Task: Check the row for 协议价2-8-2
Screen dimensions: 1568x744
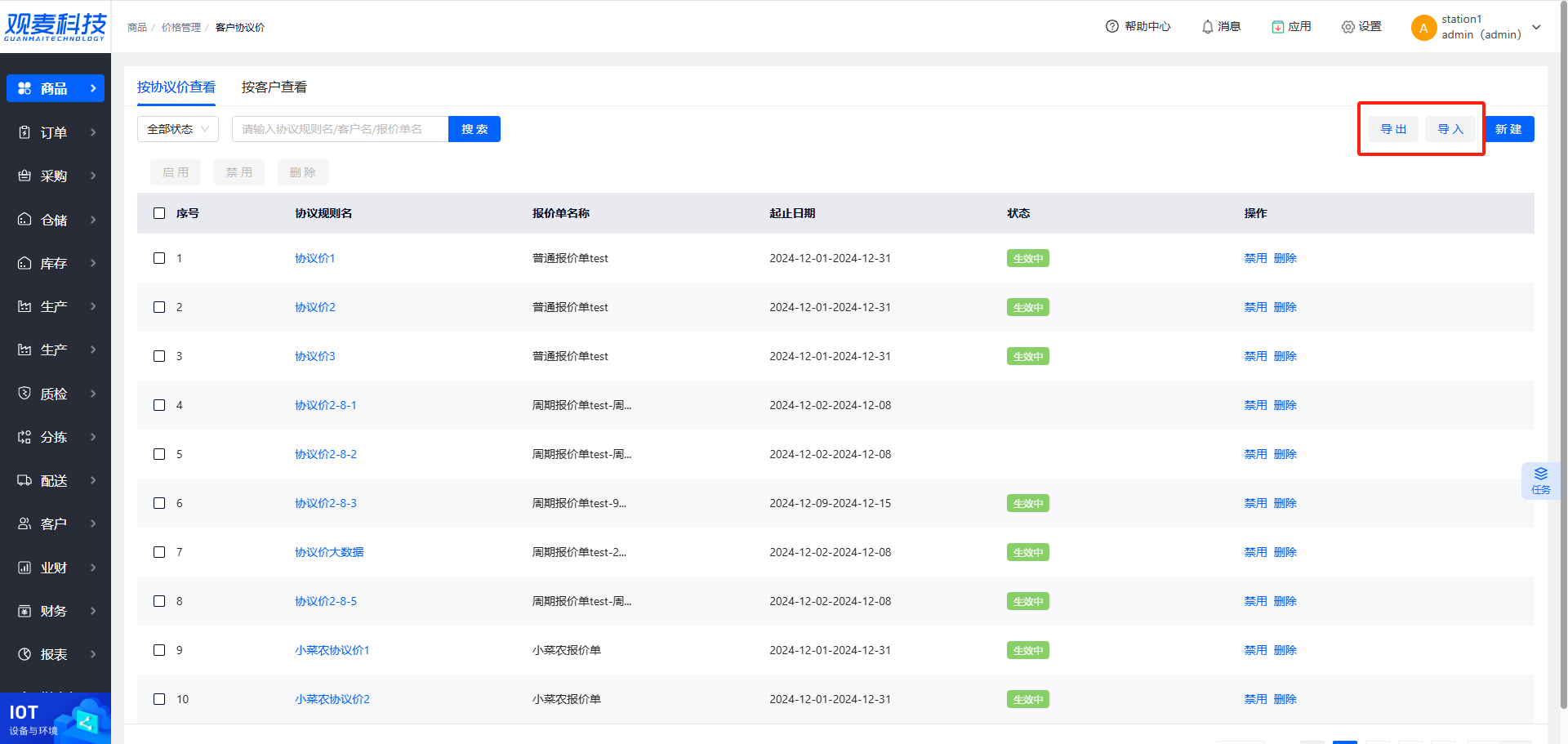Action: [159, 454]
